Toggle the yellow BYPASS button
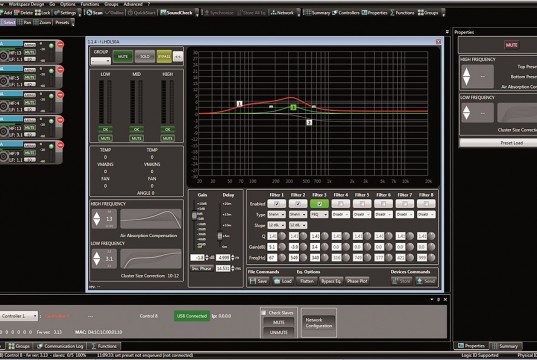Image resolution: width=537 pixels, height=360 pixels. pos(164,57)
